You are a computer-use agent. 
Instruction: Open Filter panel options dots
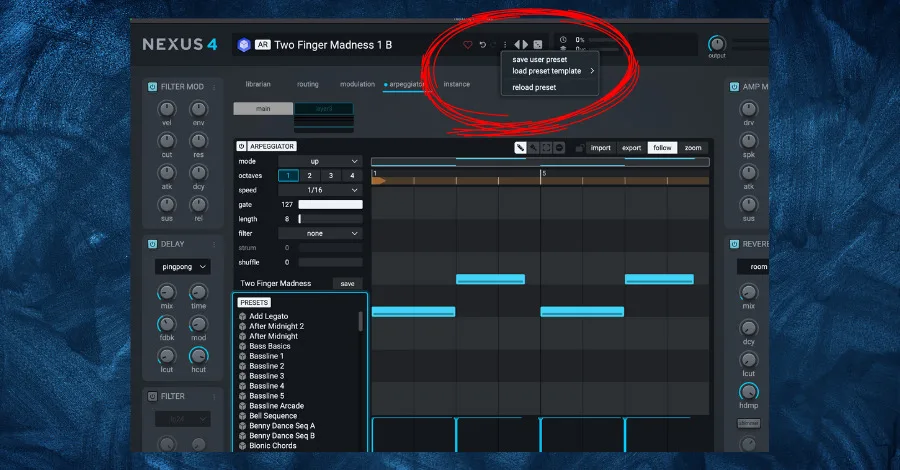(x=214, y=397)
